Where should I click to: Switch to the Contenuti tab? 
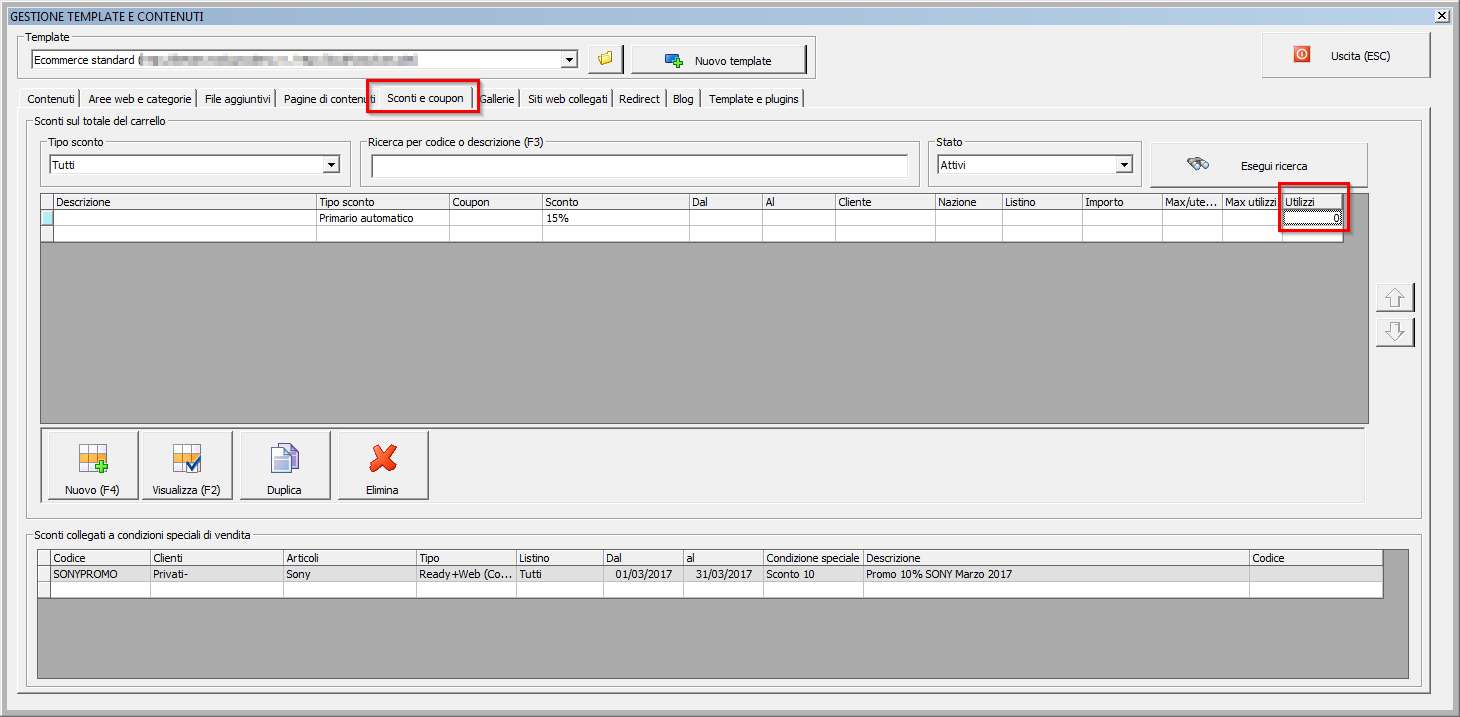tap(51, 99)
